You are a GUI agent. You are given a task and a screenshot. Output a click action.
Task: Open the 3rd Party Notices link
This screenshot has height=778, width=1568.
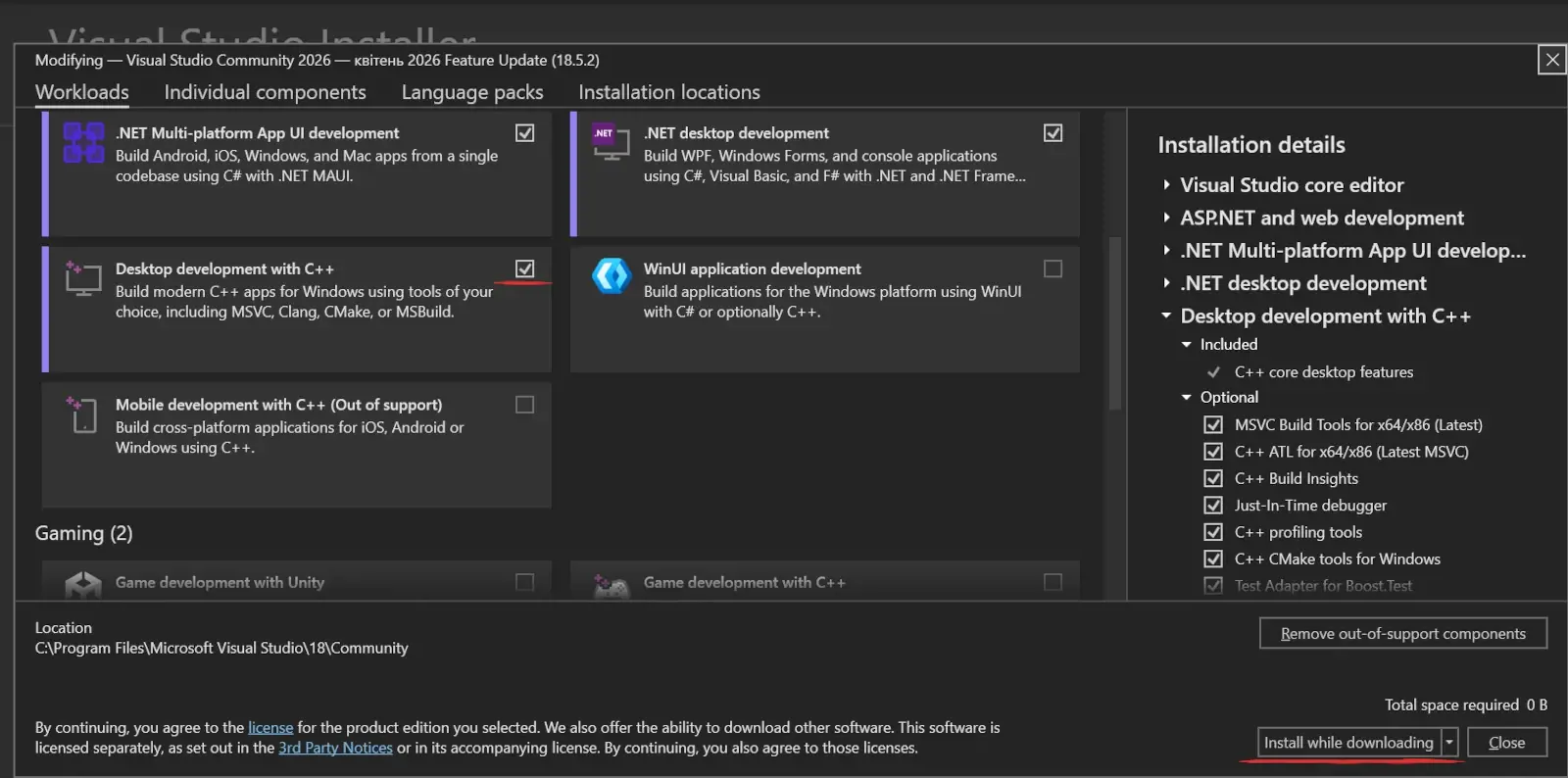tap(335, 748)
